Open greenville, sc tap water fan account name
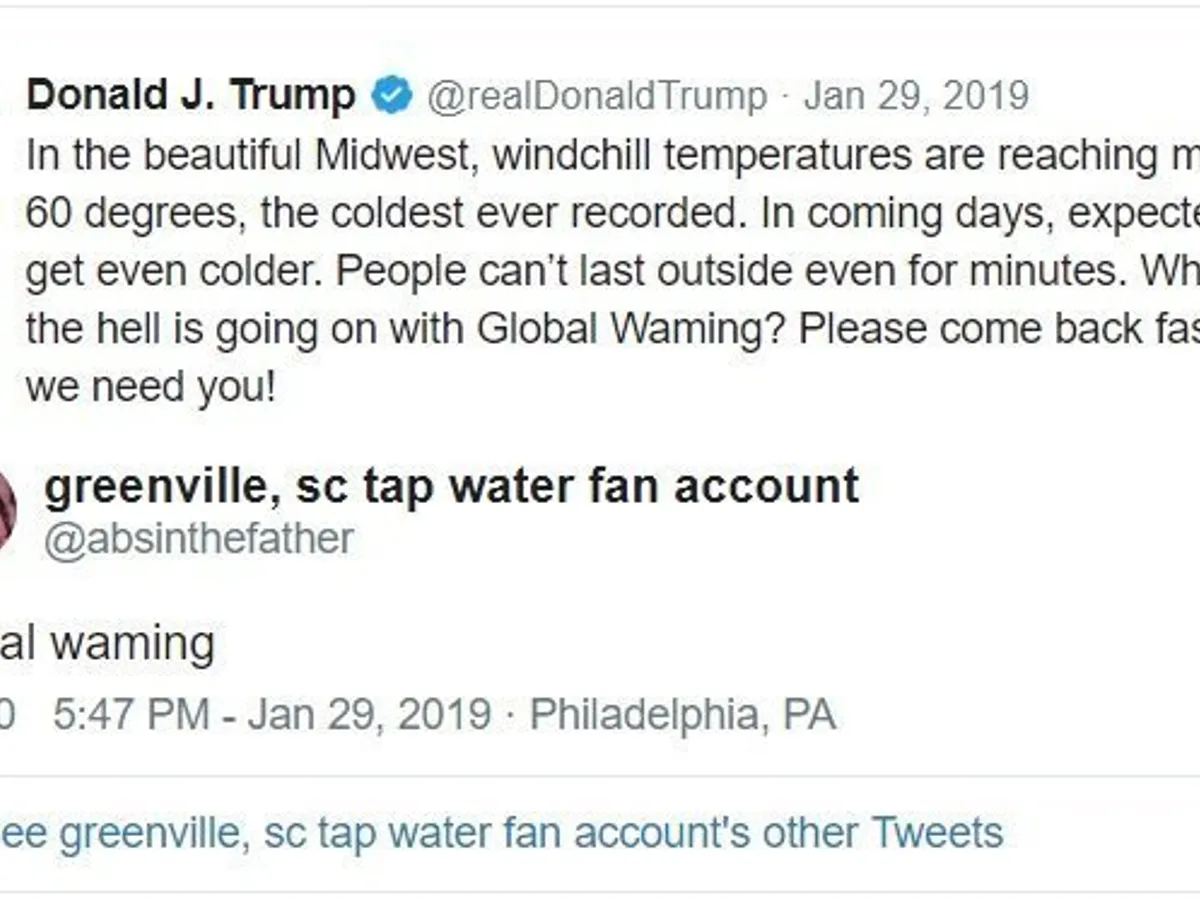Viewport: 1200px width, 900px height. 451,486
